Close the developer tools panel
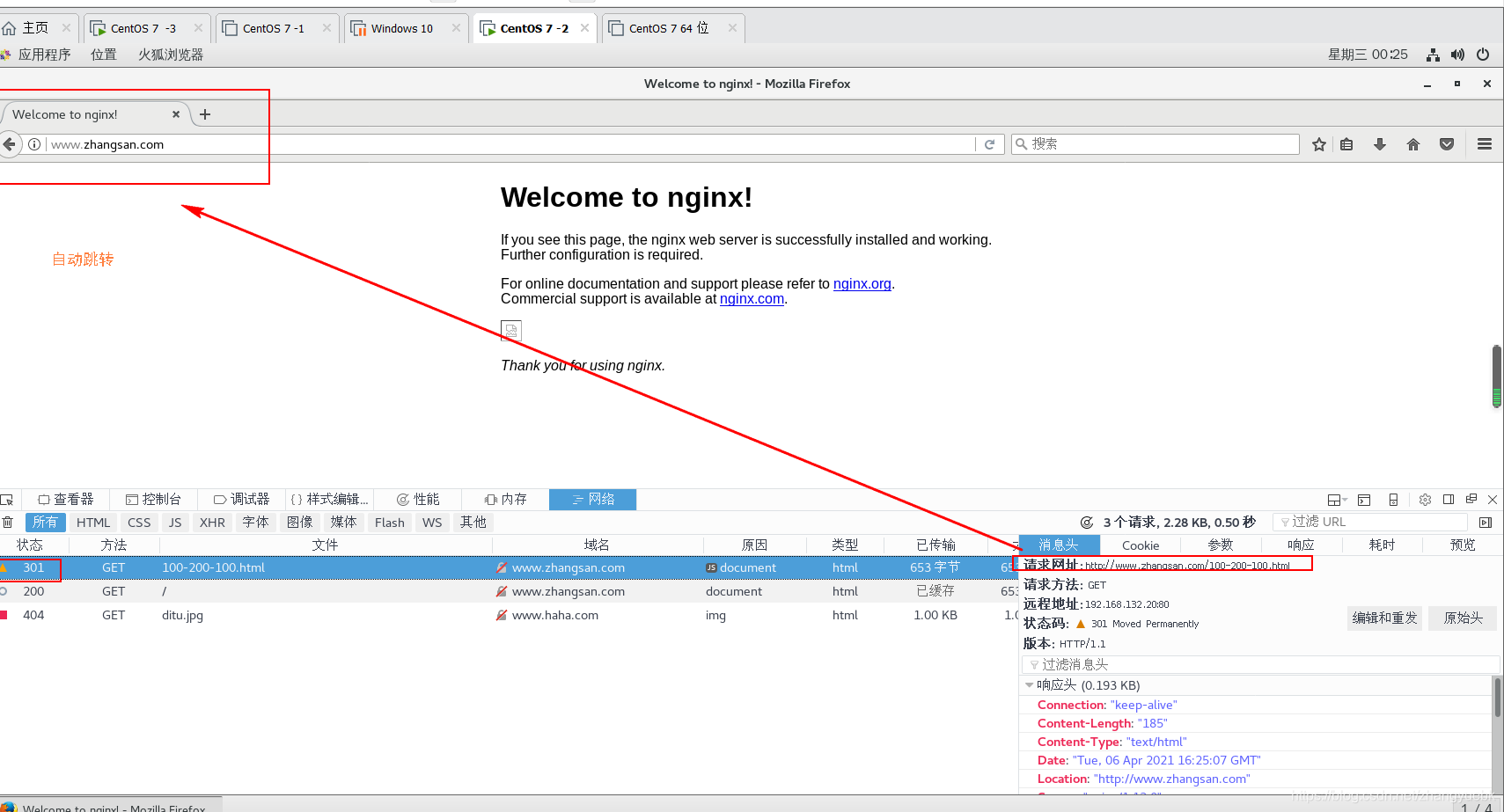 click(1493, 500)
